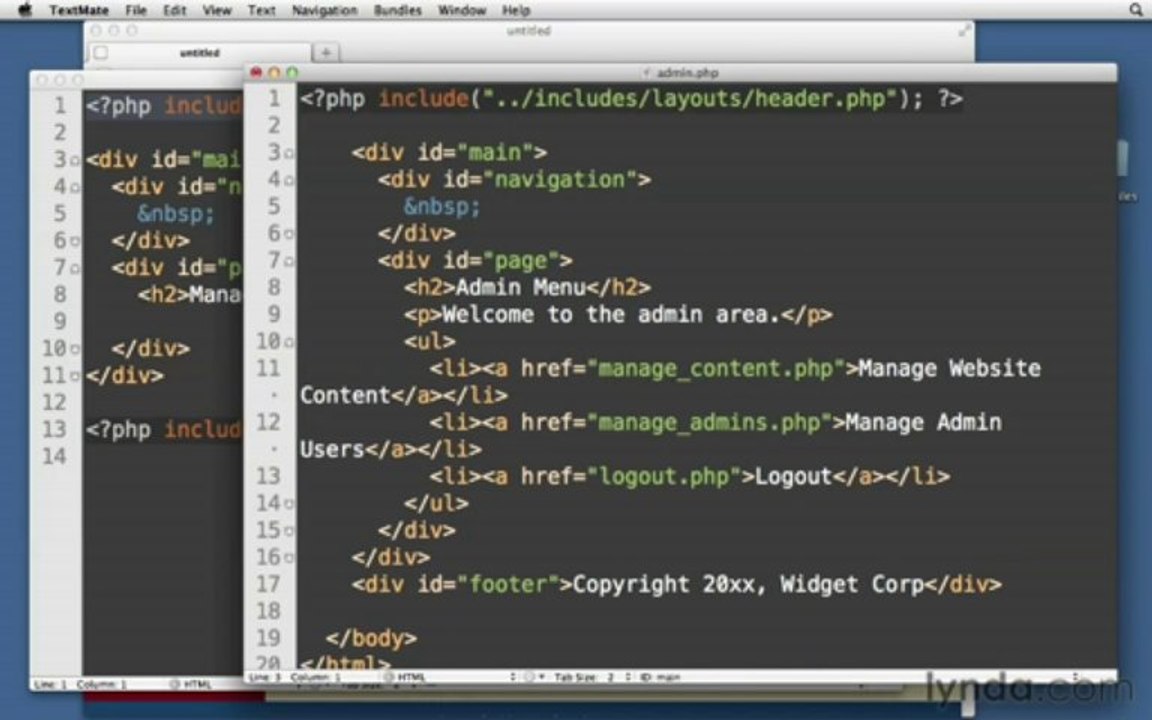Toggle fold marker on line 11 in left window
Image resolution: width=1152 pixels, height=720 pixels.
pyautogui.click(x=75, y=377)
